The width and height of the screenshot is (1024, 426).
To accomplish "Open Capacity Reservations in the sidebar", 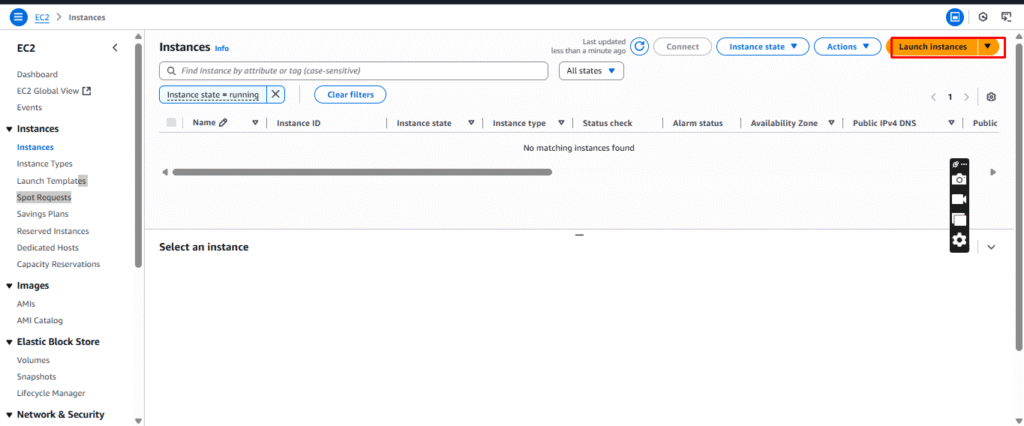I will (58, 264).
